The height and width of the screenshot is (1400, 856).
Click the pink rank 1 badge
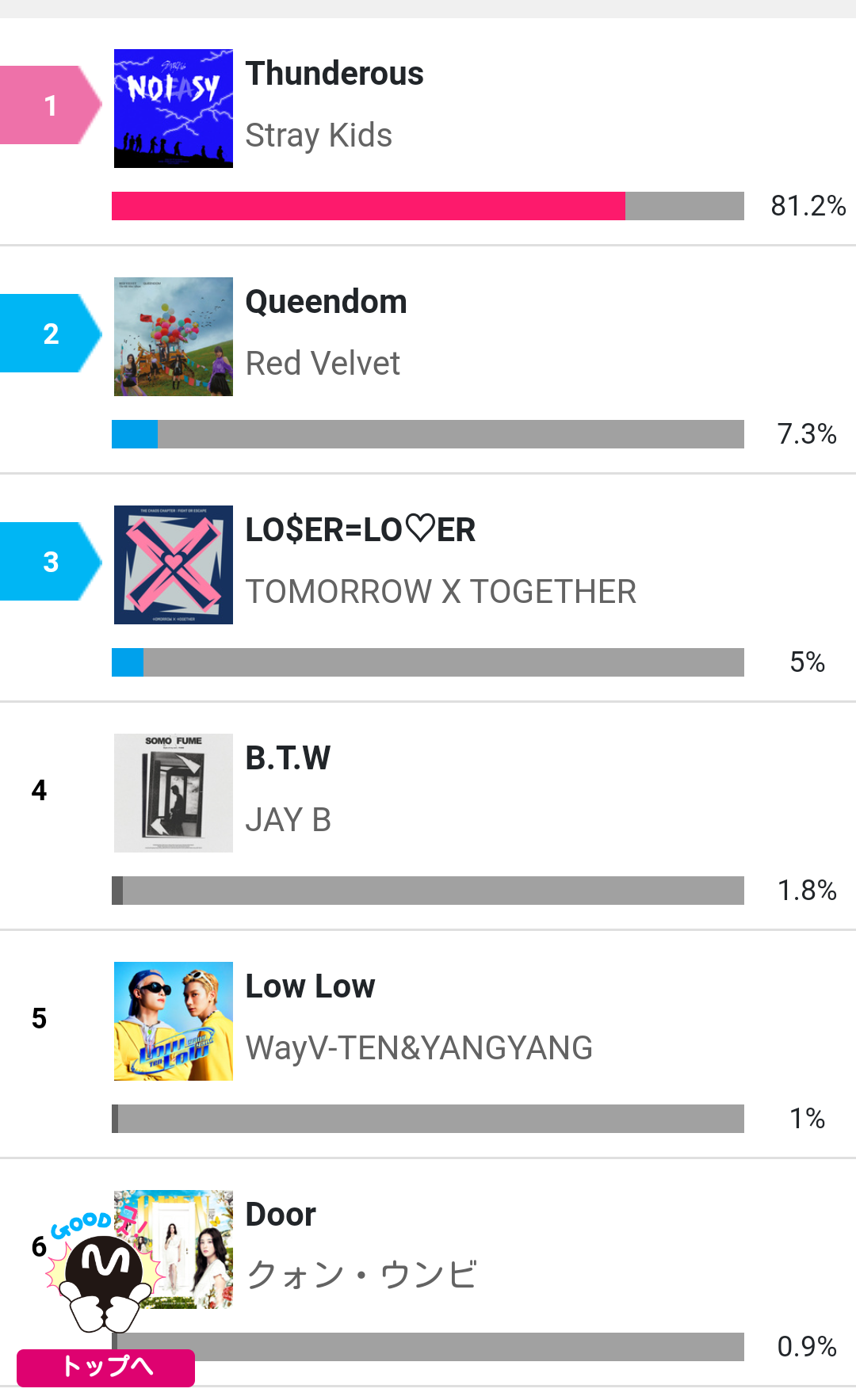[x=49, y=105]
